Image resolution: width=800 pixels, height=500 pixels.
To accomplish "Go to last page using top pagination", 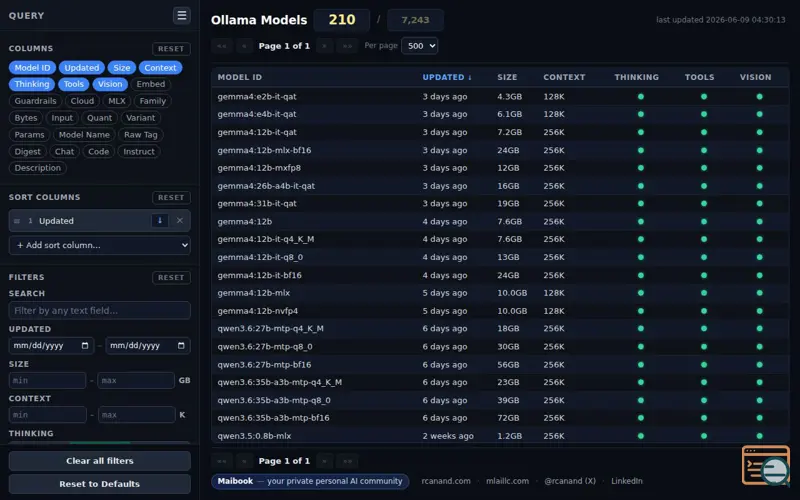I will tap(347, 46).
